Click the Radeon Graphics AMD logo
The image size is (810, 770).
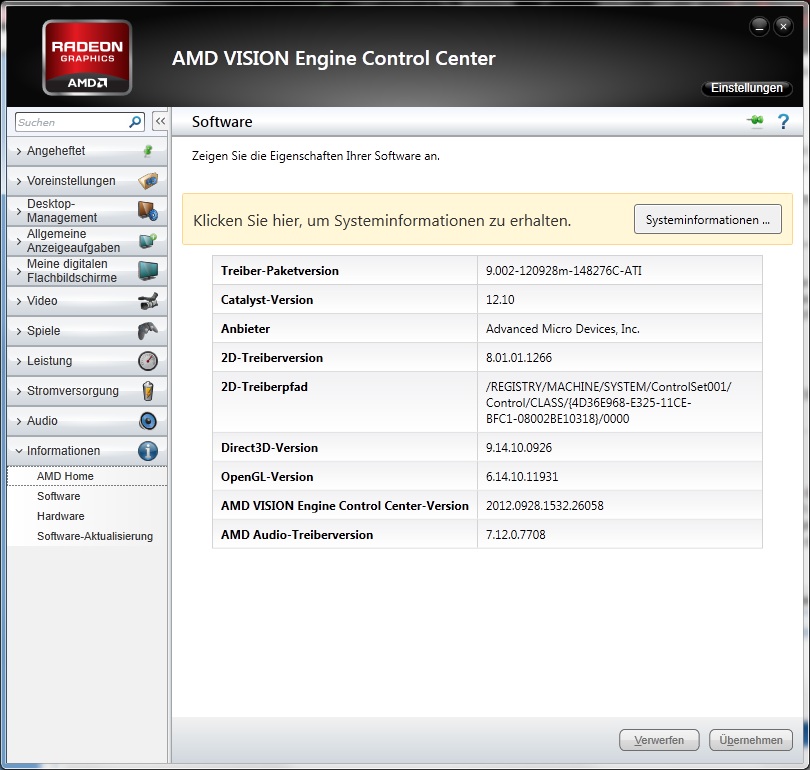pyautogui.click(x=87, y=57)
